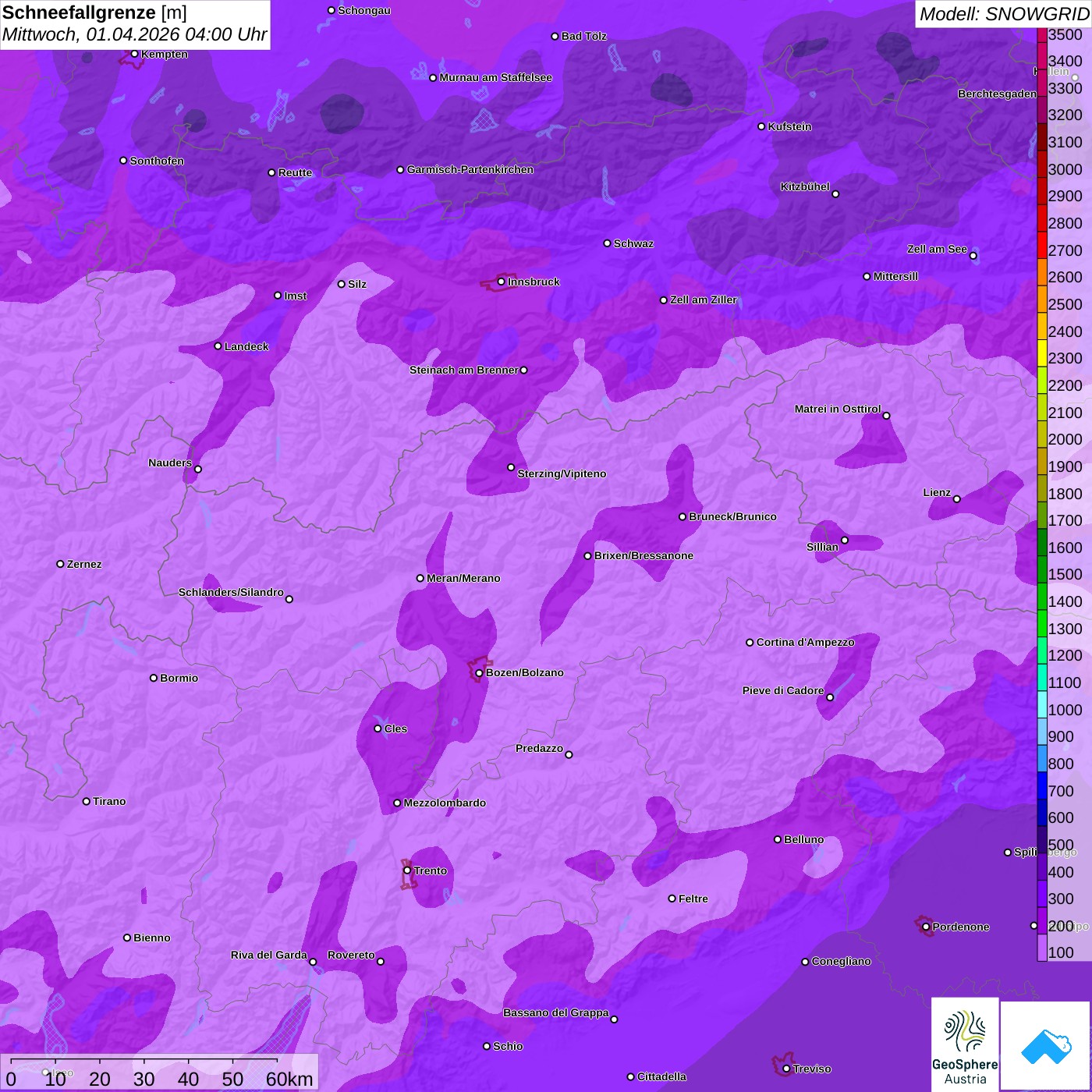Screen dimensions: 1092x1092
Task: Click the 'Predazzo' city label
Action: pyautogui.click(x=539, y=748)
